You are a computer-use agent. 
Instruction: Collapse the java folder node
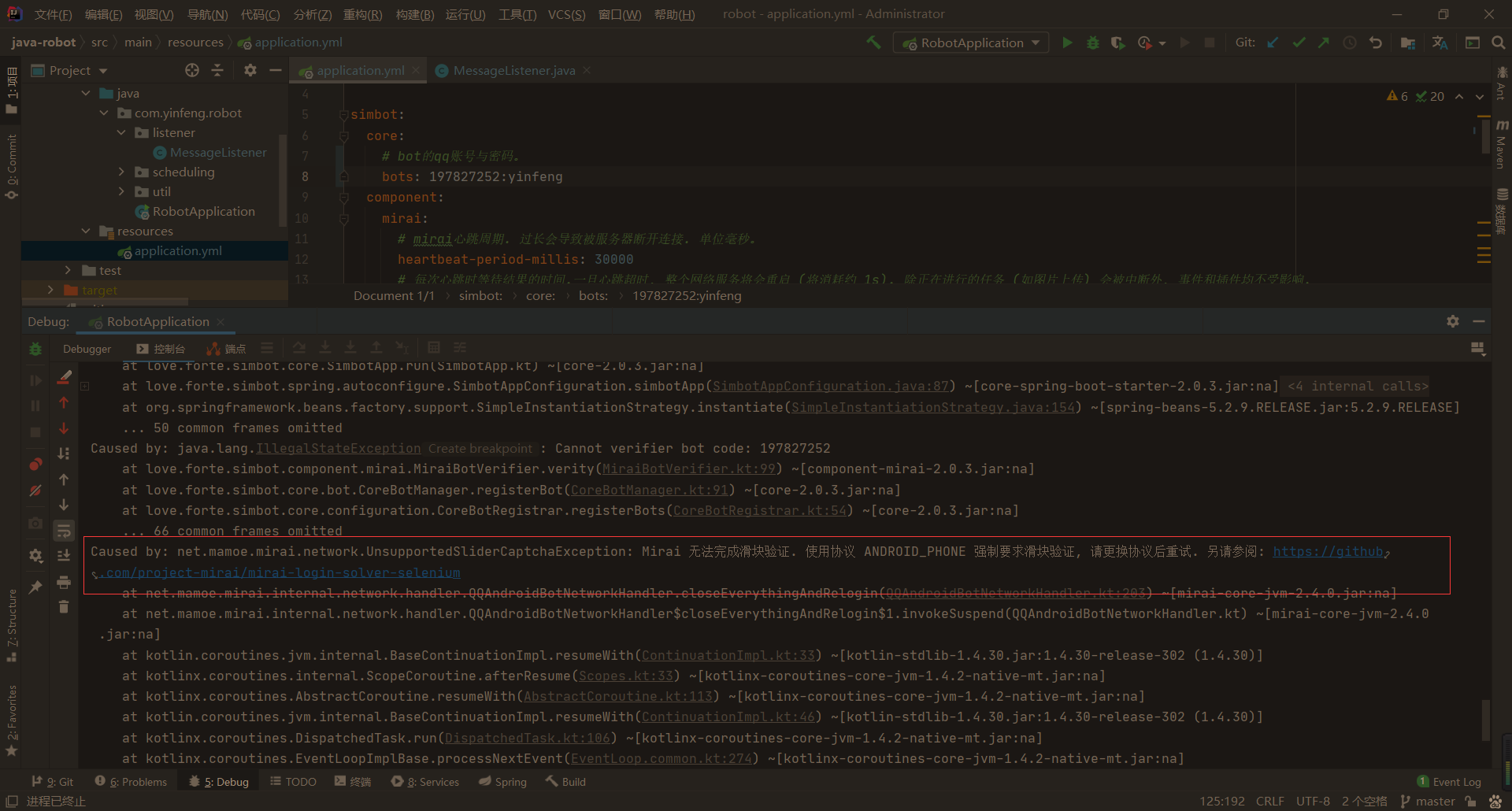(86, 93)
